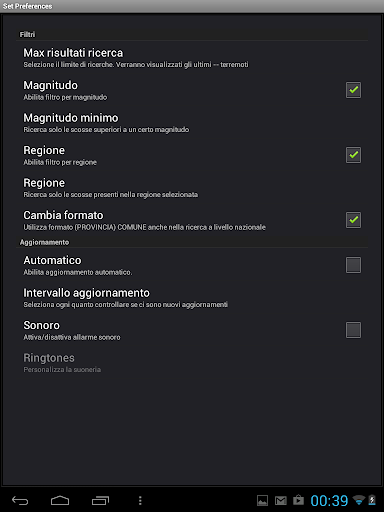Tap the Ringtones preference entry
This screenshot has width=384, height=512.
(192, 363)
